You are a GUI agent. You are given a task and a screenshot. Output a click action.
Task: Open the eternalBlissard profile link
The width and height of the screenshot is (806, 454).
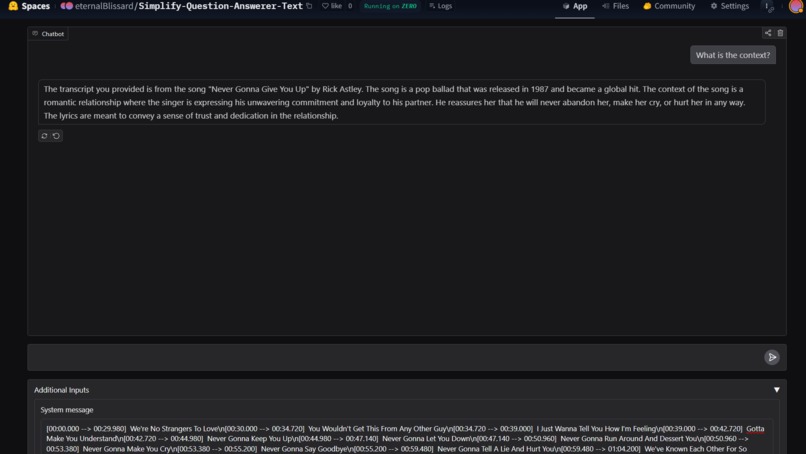click(x=104, y=6)
